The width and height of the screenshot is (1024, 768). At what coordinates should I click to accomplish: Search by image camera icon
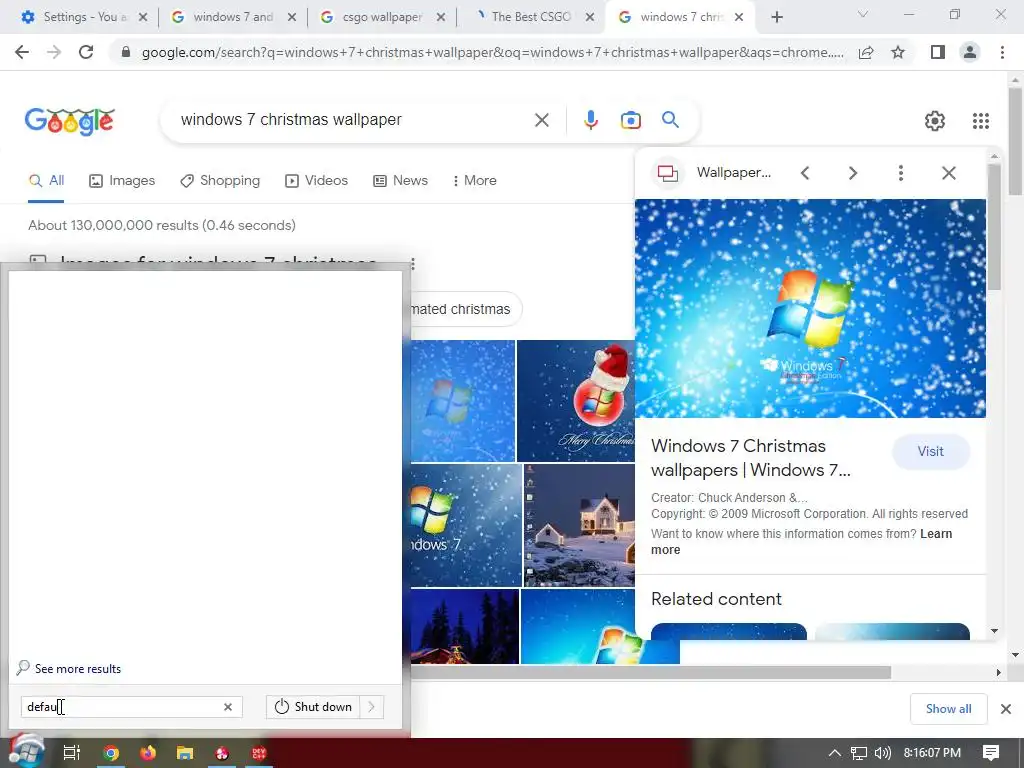coord(630,120)
